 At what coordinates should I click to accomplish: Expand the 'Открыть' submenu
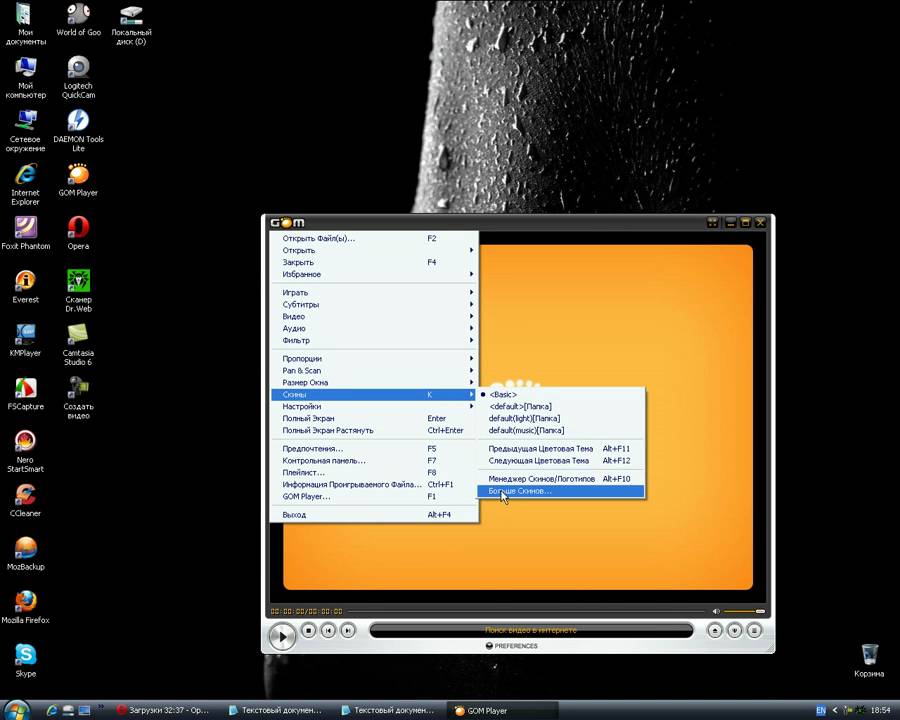tap(374, 250)
